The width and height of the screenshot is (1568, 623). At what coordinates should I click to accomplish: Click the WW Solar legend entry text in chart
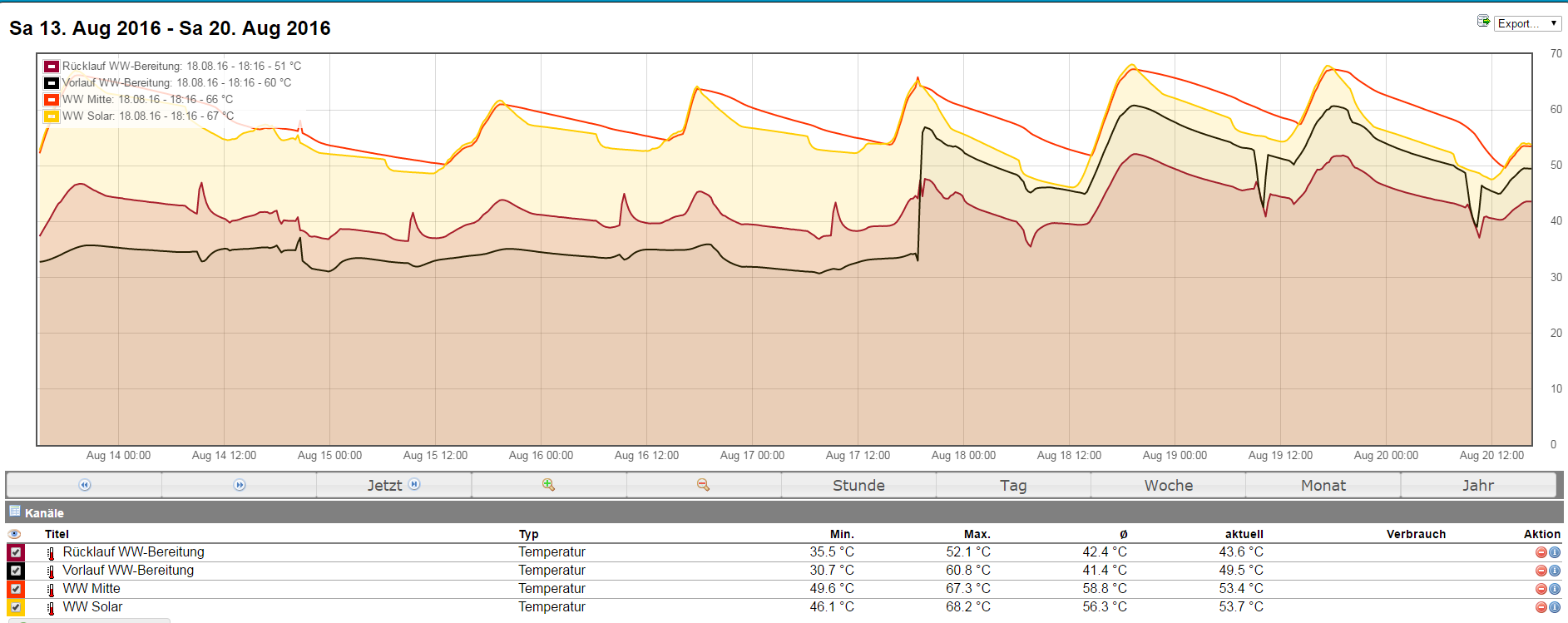(x=148, y=116)
